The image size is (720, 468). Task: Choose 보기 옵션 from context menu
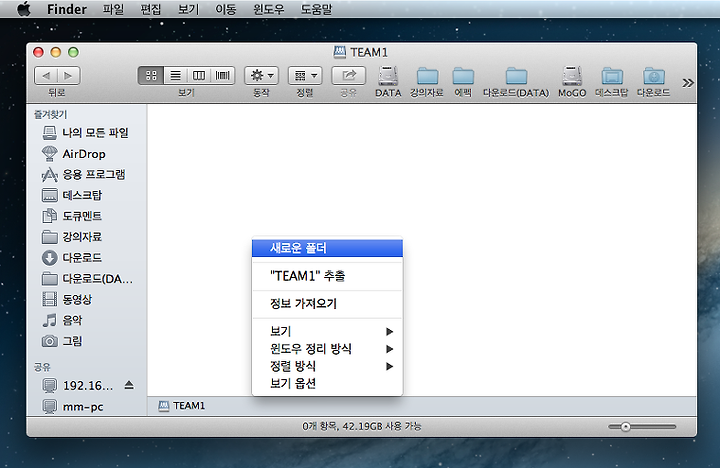click(327, 383)
